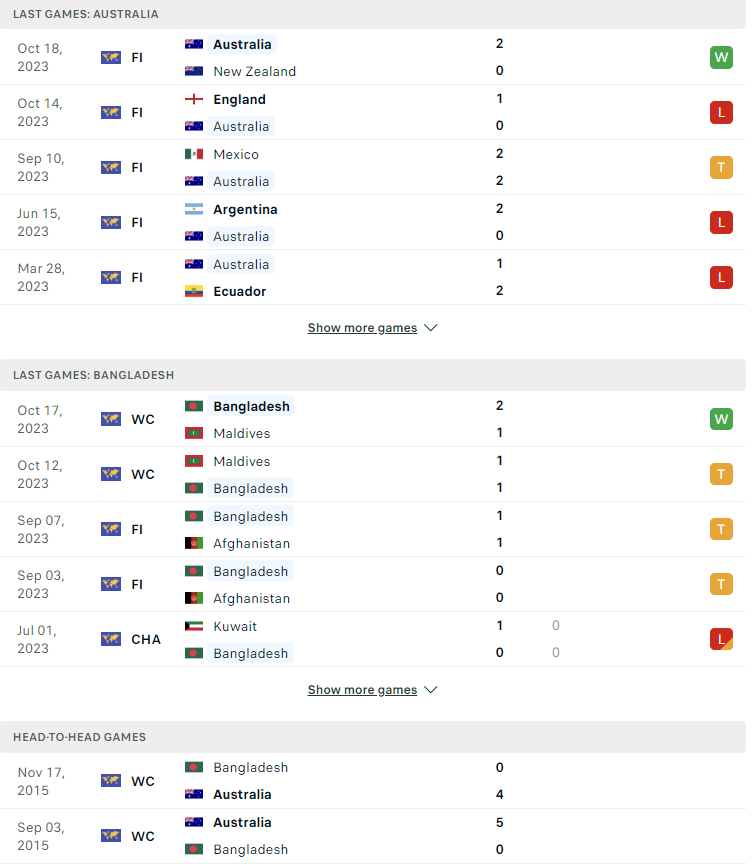Click the CHA competition label on Jul 01 match
The width and height of the screenshot is (755, 866).
146,640
